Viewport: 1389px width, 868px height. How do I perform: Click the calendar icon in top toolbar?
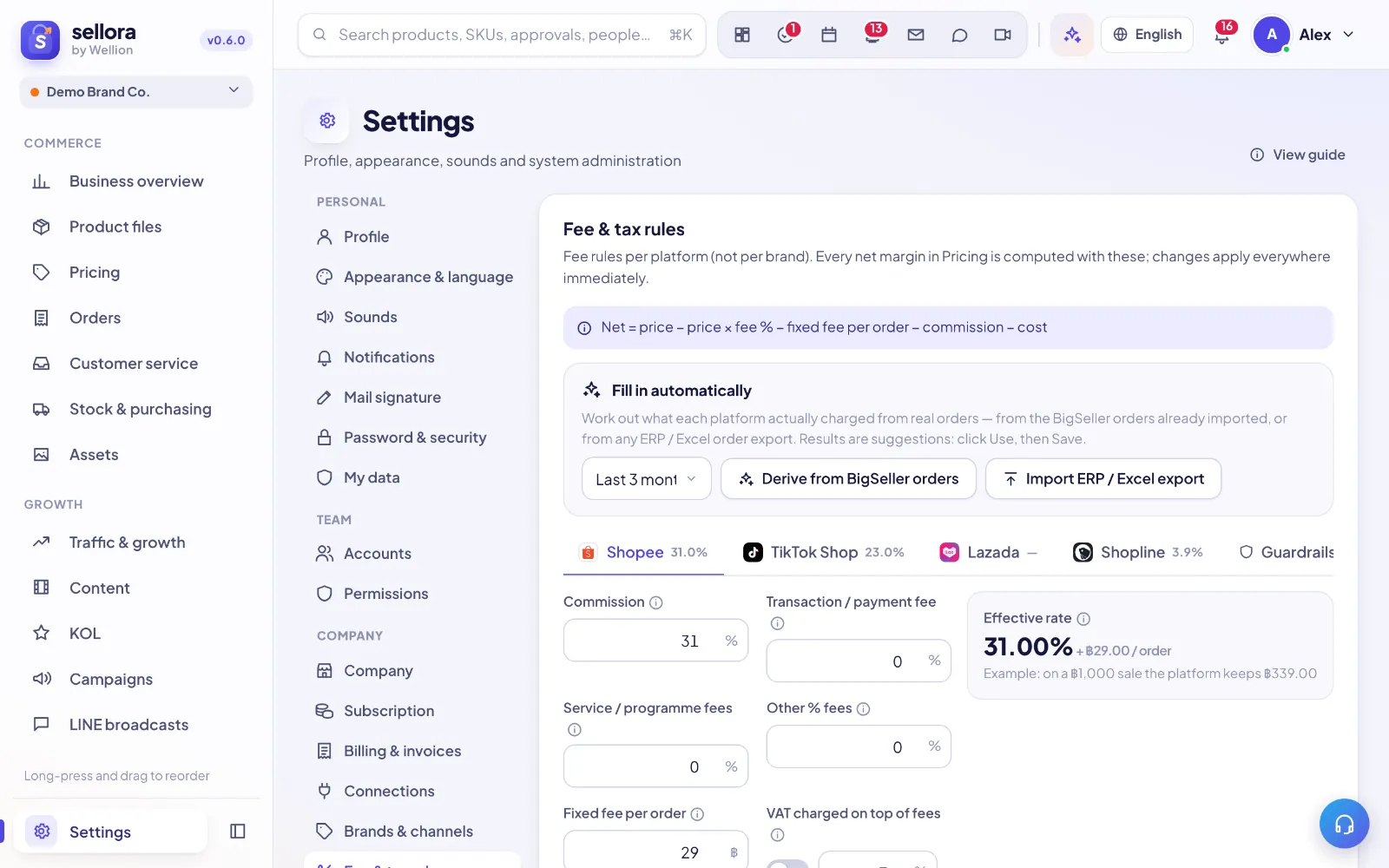coord(829,35)
